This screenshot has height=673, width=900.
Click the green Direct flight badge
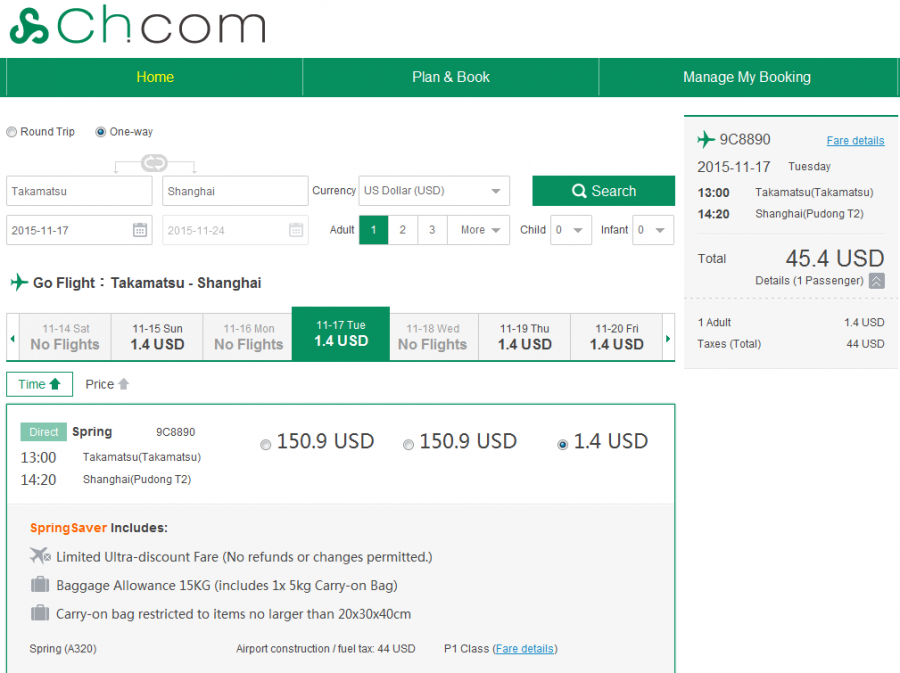tap(44, 432)
